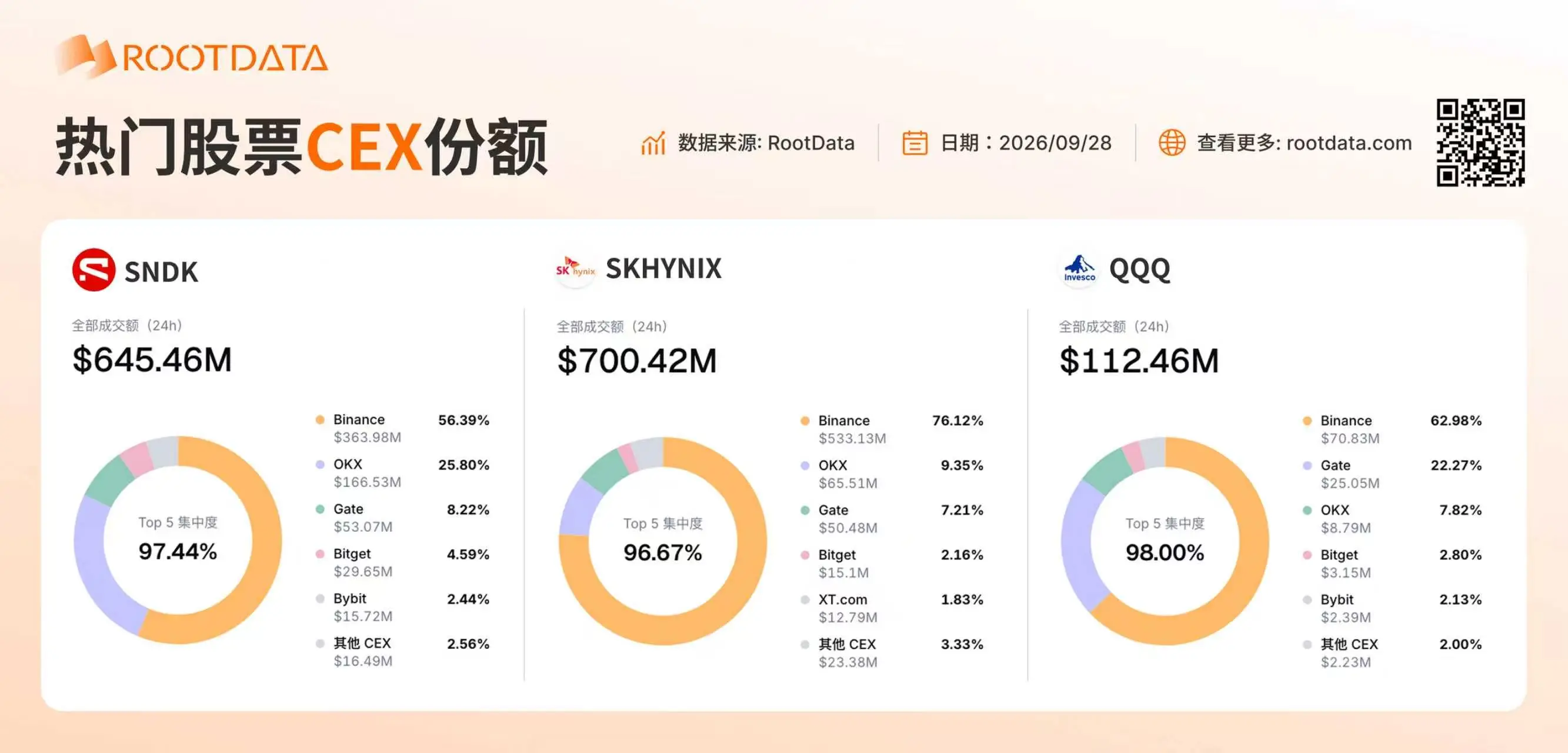Click the Invesco QQQ logo icon
The image size is (1568, 753).
click(x=1079, y=269)
